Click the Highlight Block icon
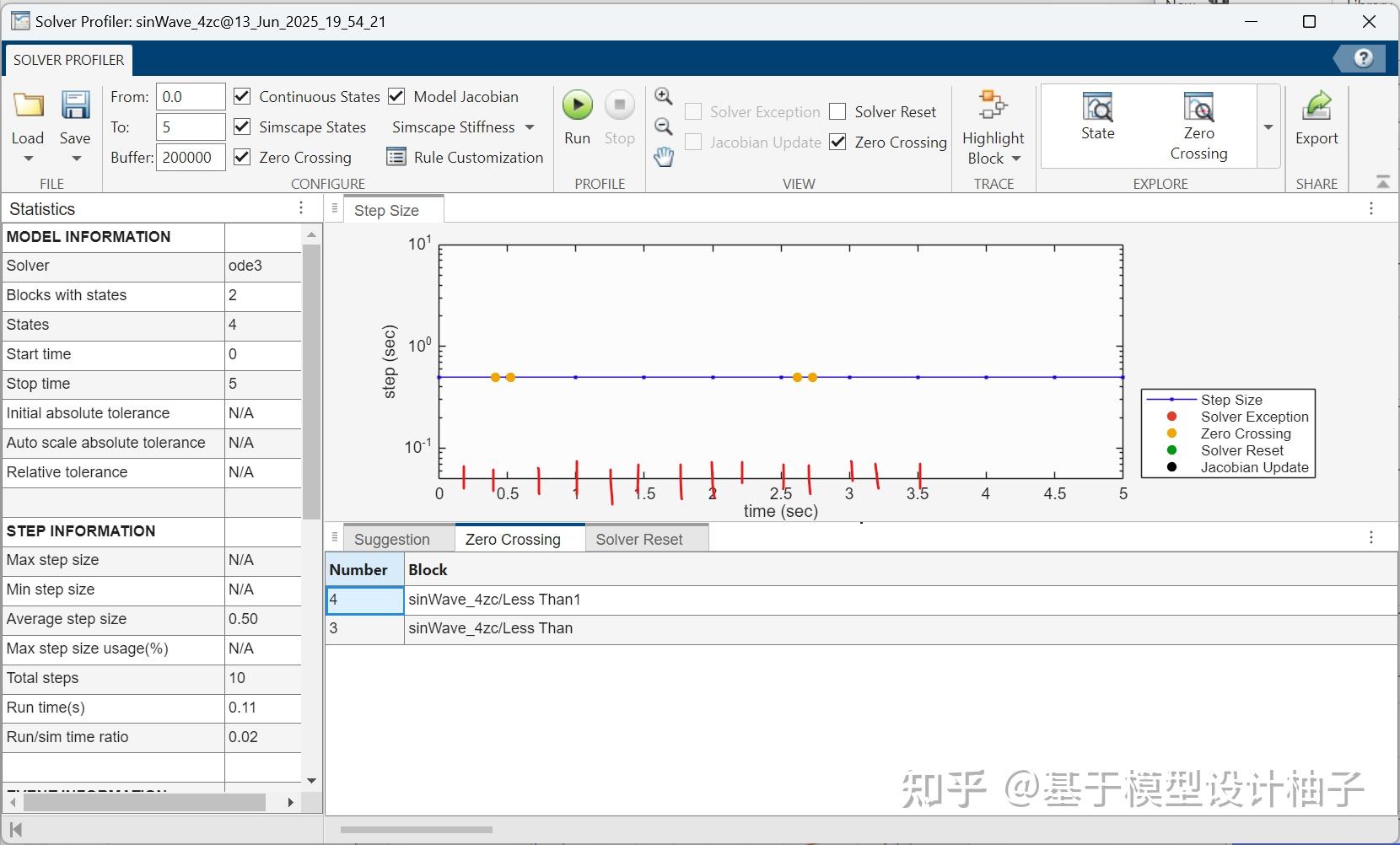The width and height of the screenshot is (1400, 845). [993, 106]
